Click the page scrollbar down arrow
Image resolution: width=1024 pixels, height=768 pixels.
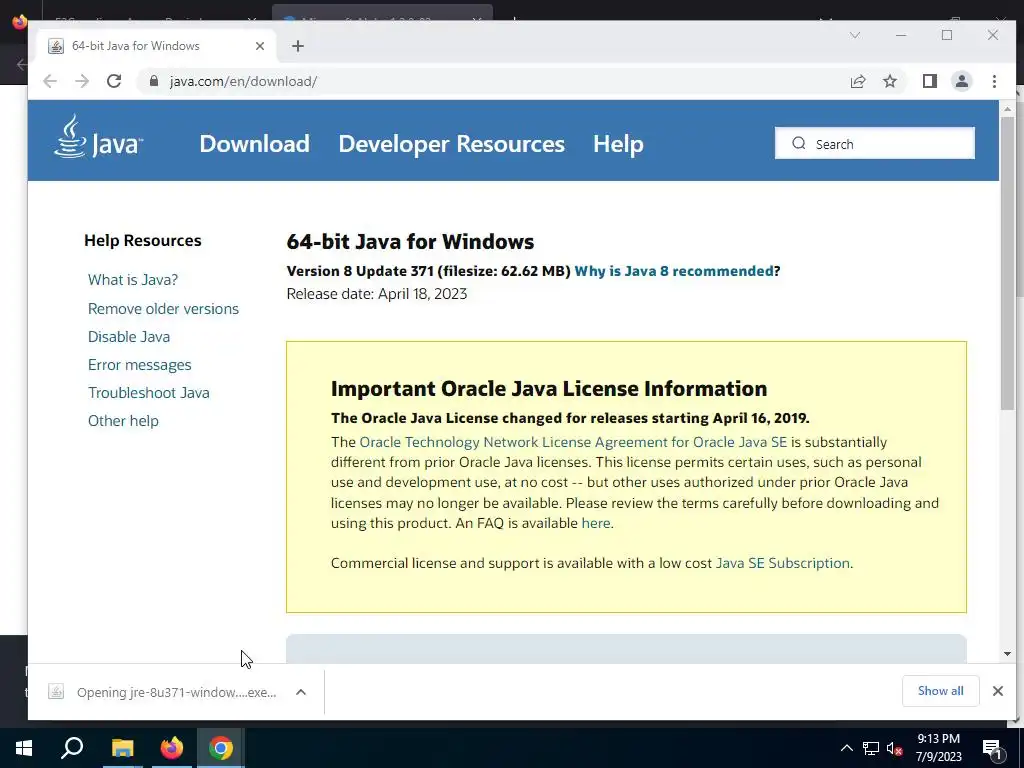coord(1007,654)
